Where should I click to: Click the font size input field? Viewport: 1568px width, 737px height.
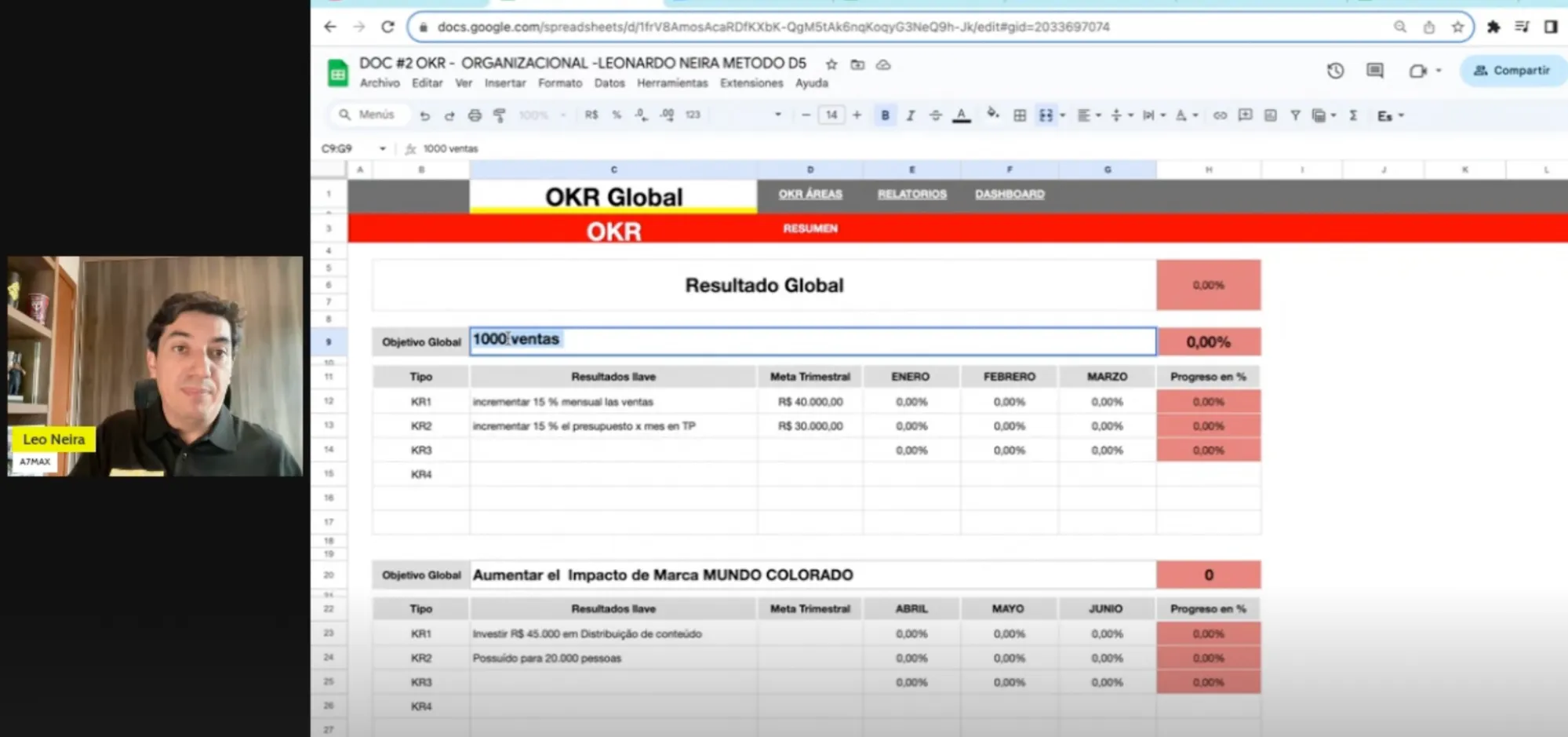831,115
